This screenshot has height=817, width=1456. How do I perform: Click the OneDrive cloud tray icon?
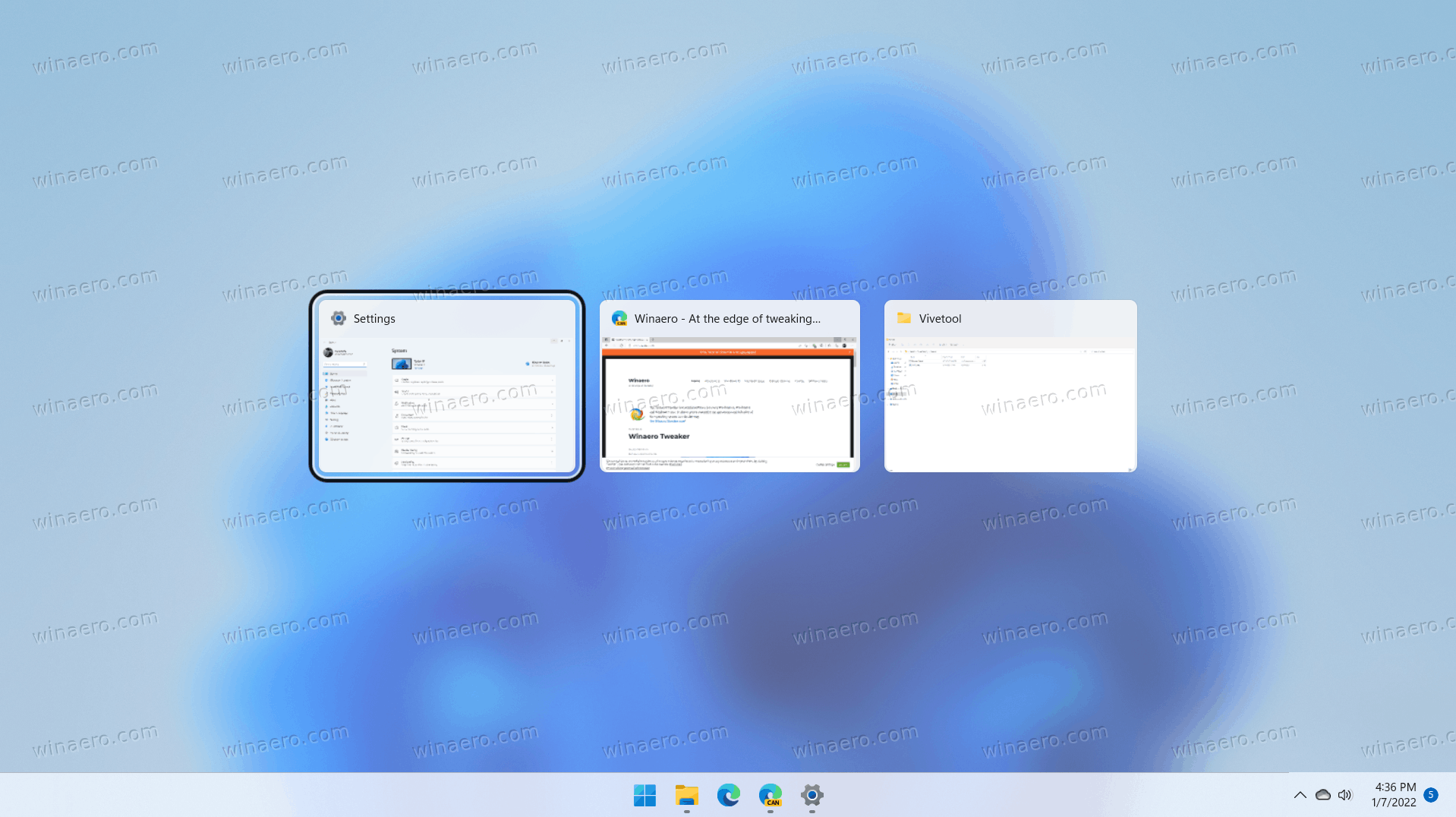(x=1322, y=795)
